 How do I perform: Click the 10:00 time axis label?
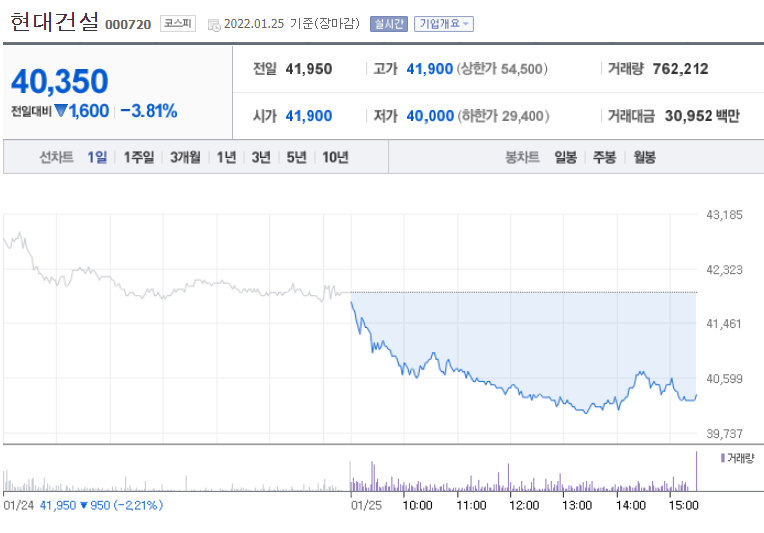click(418, 505)
